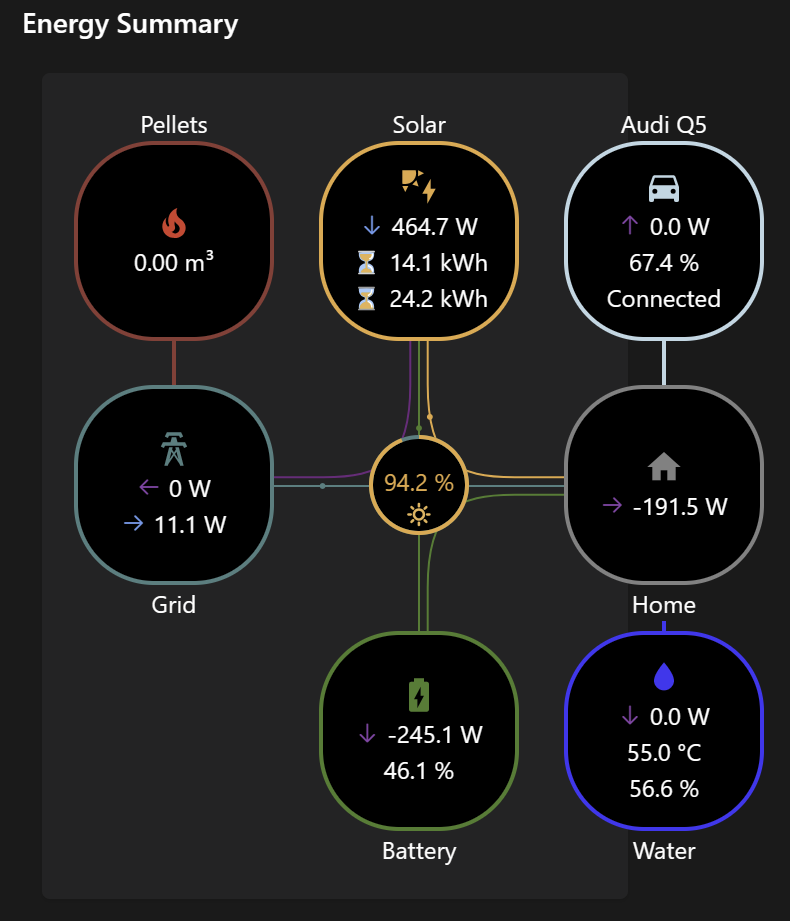Click Battery state of charge 46.1 %

click(x=419, y=771)
